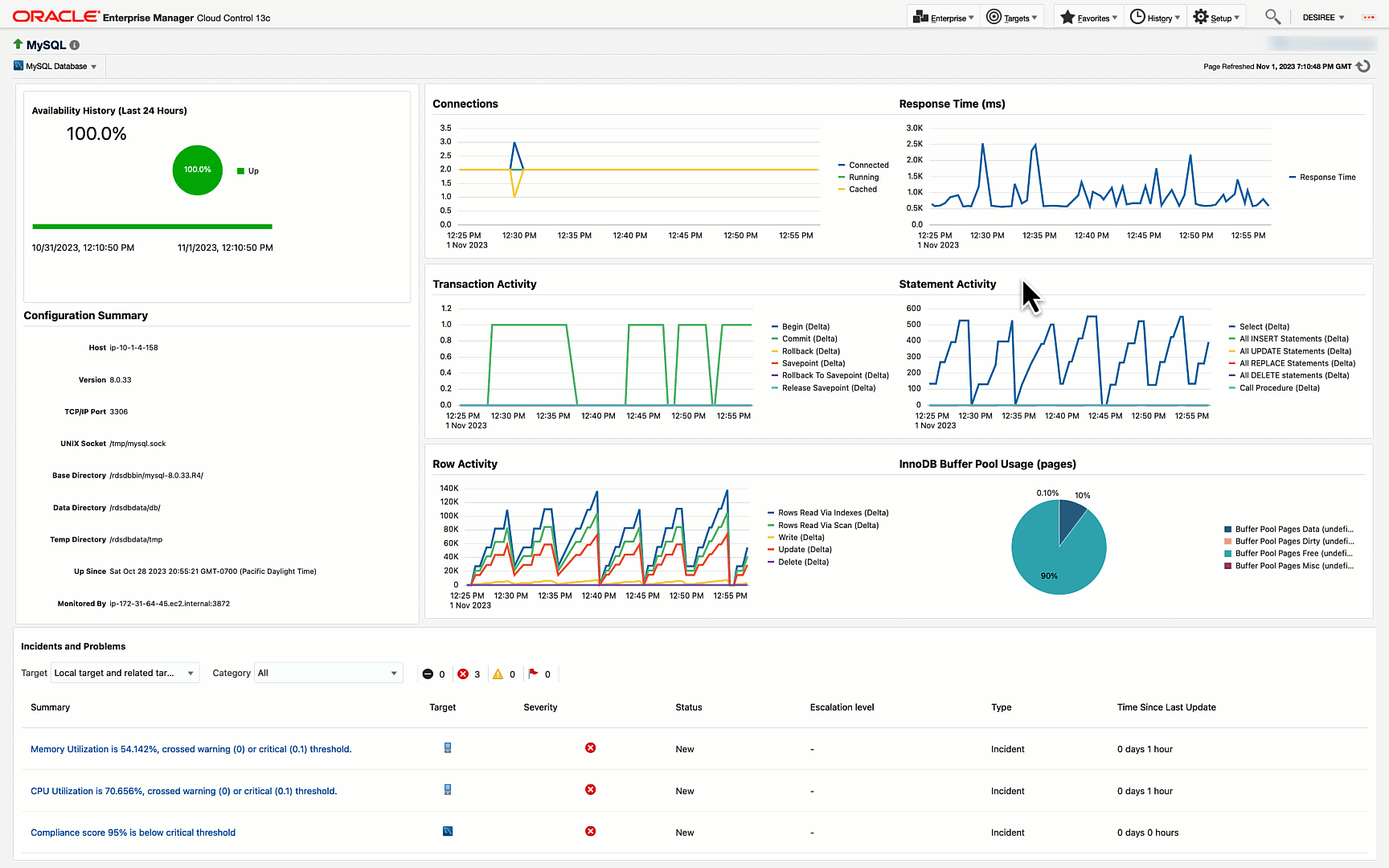Open the Memory Utilization incident link
The height and width of the screenshot is (868, 1389).
[191, 749]
